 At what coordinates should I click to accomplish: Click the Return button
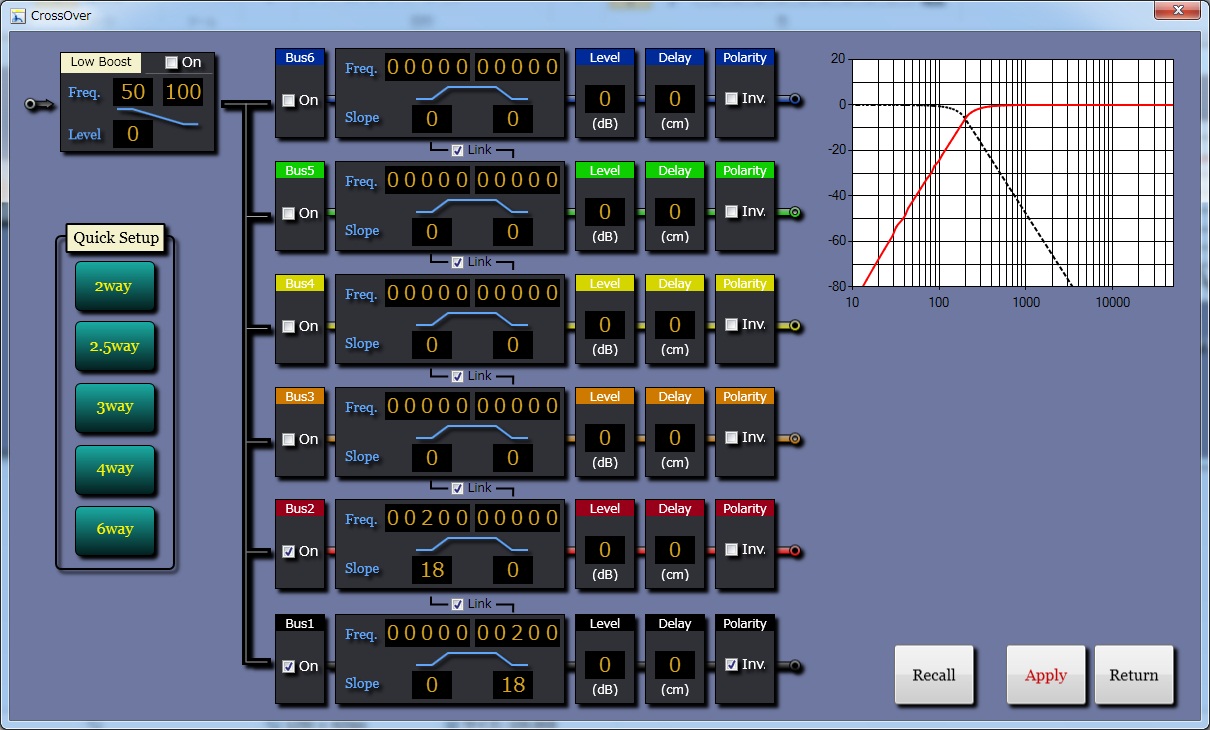coord(1133,675)
